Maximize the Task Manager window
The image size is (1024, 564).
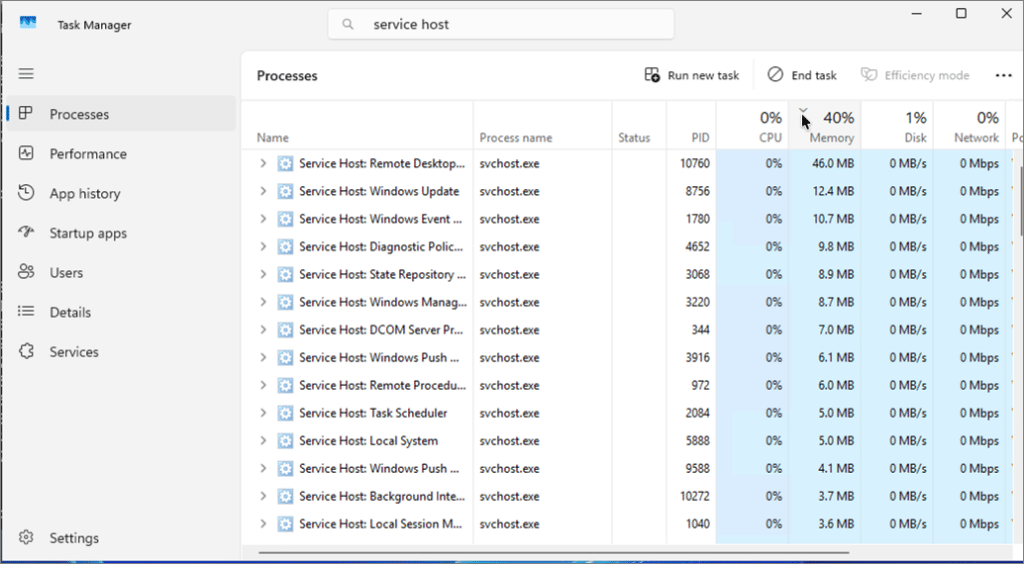click(961, 13)
